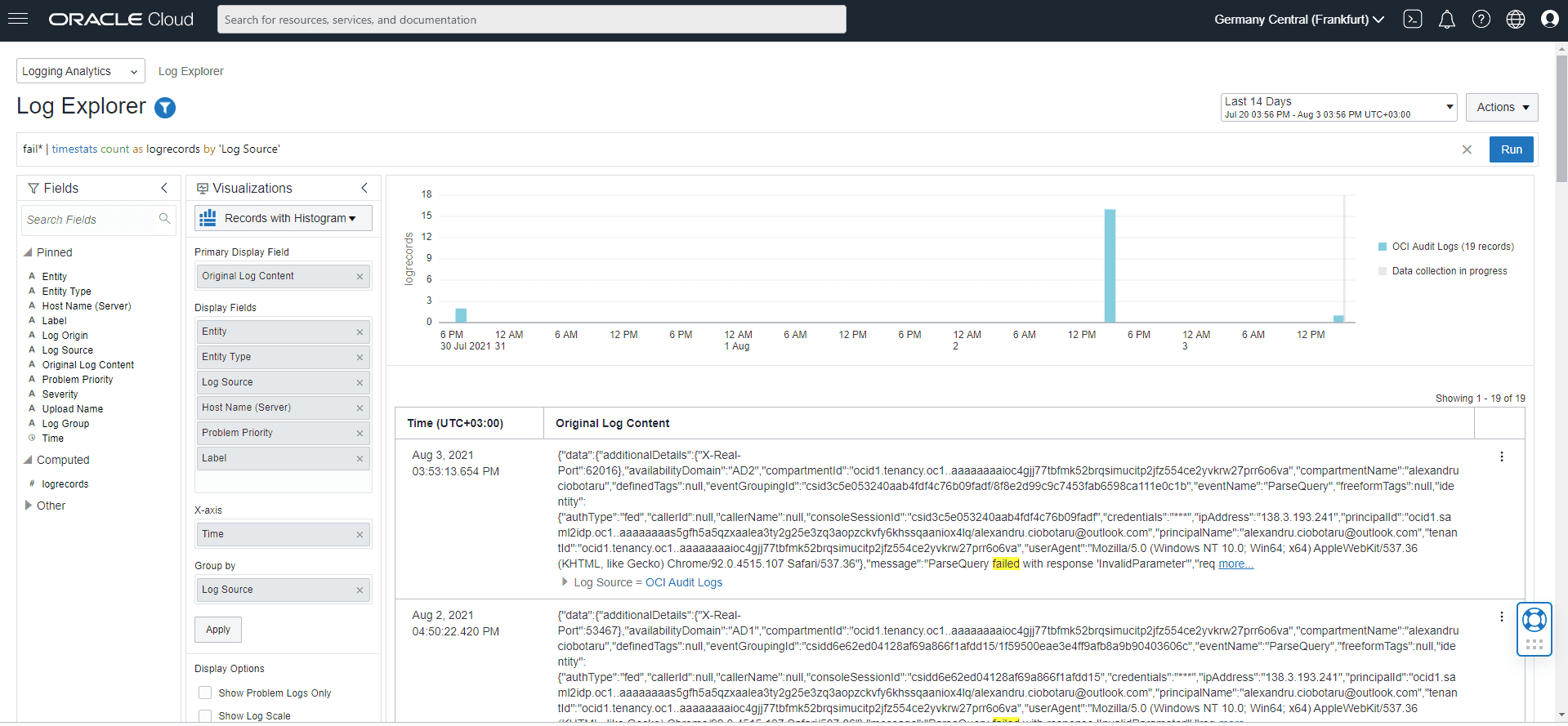Image resolution: width=1568 pixels, height=726 pixels.
Task: Toggle OCI Audit Logs legend color swatch
Action: pyautogui.click(x=1383, y=247)
